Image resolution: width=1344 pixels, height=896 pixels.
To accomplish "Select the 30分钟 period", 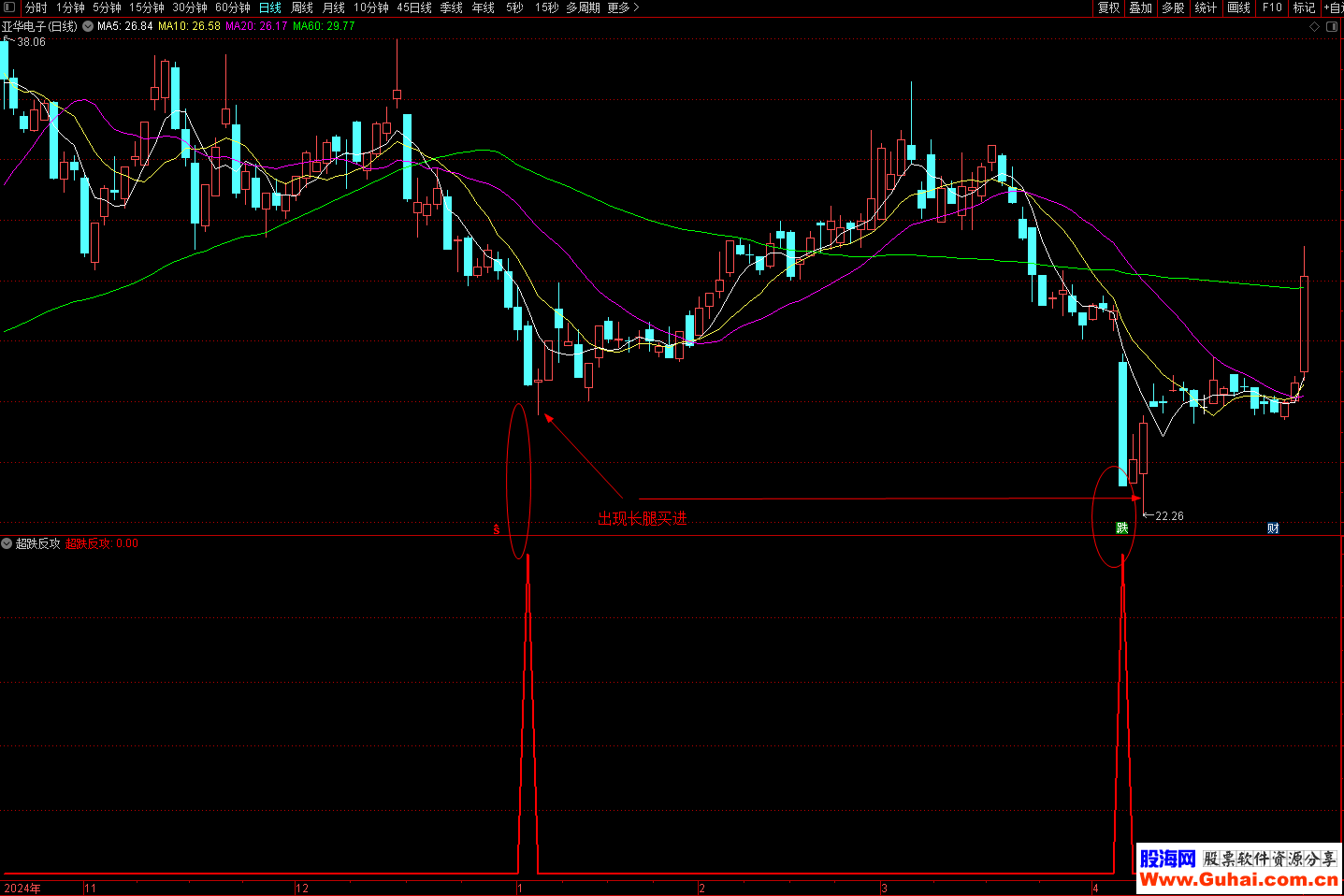I will coord(190,7).
